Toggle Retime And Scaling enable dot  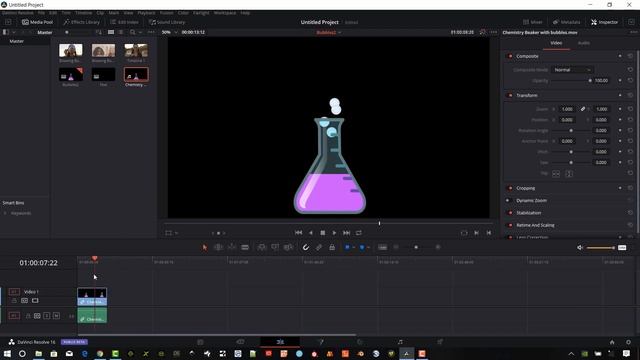pos(510,225)
